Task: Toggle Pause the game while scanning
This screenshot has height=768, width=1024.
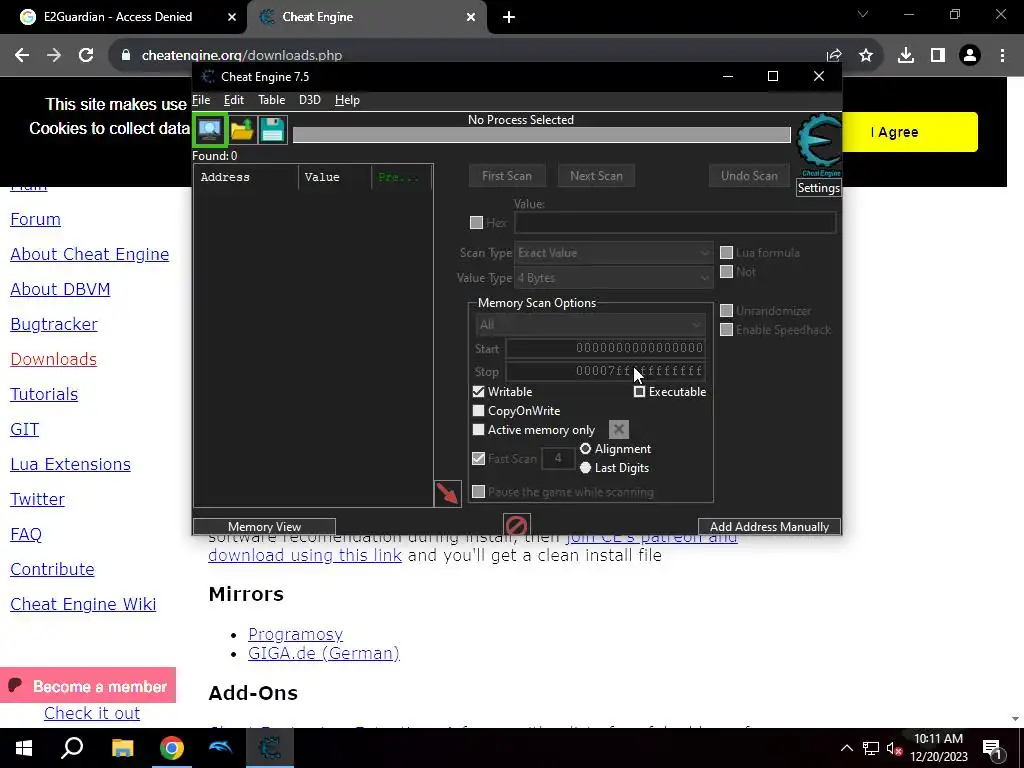Action: point(479,492)
